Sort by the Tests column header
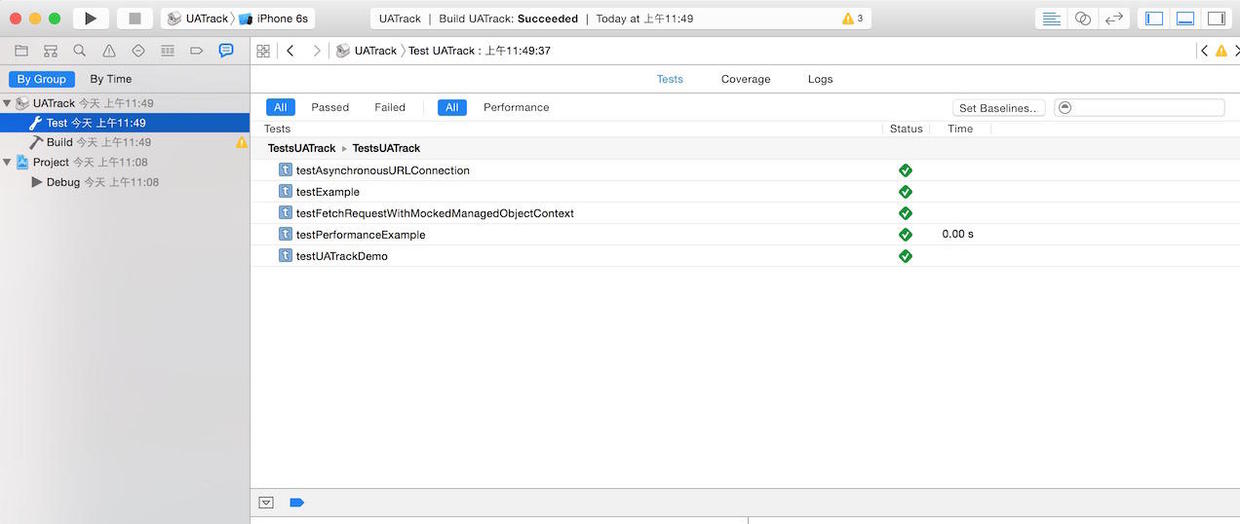The height and width of the screenshot is (524, 1240). pyautogui.click(x=277, y=129)
